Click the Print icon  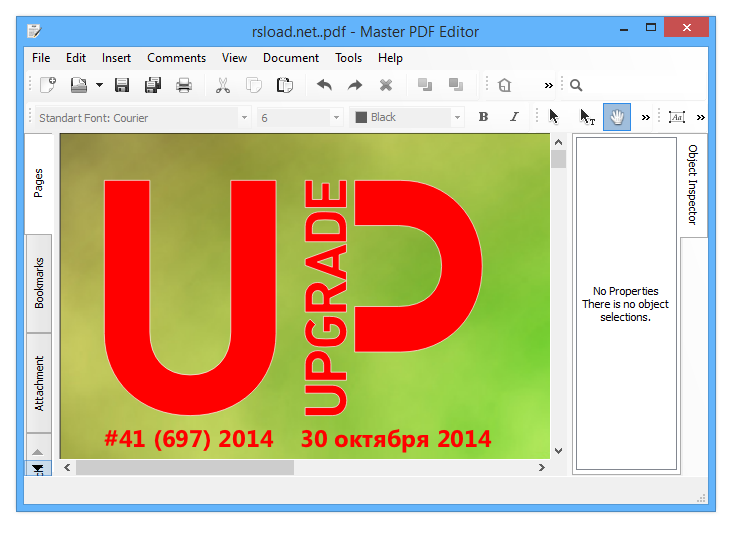click(x=184, y=85)
